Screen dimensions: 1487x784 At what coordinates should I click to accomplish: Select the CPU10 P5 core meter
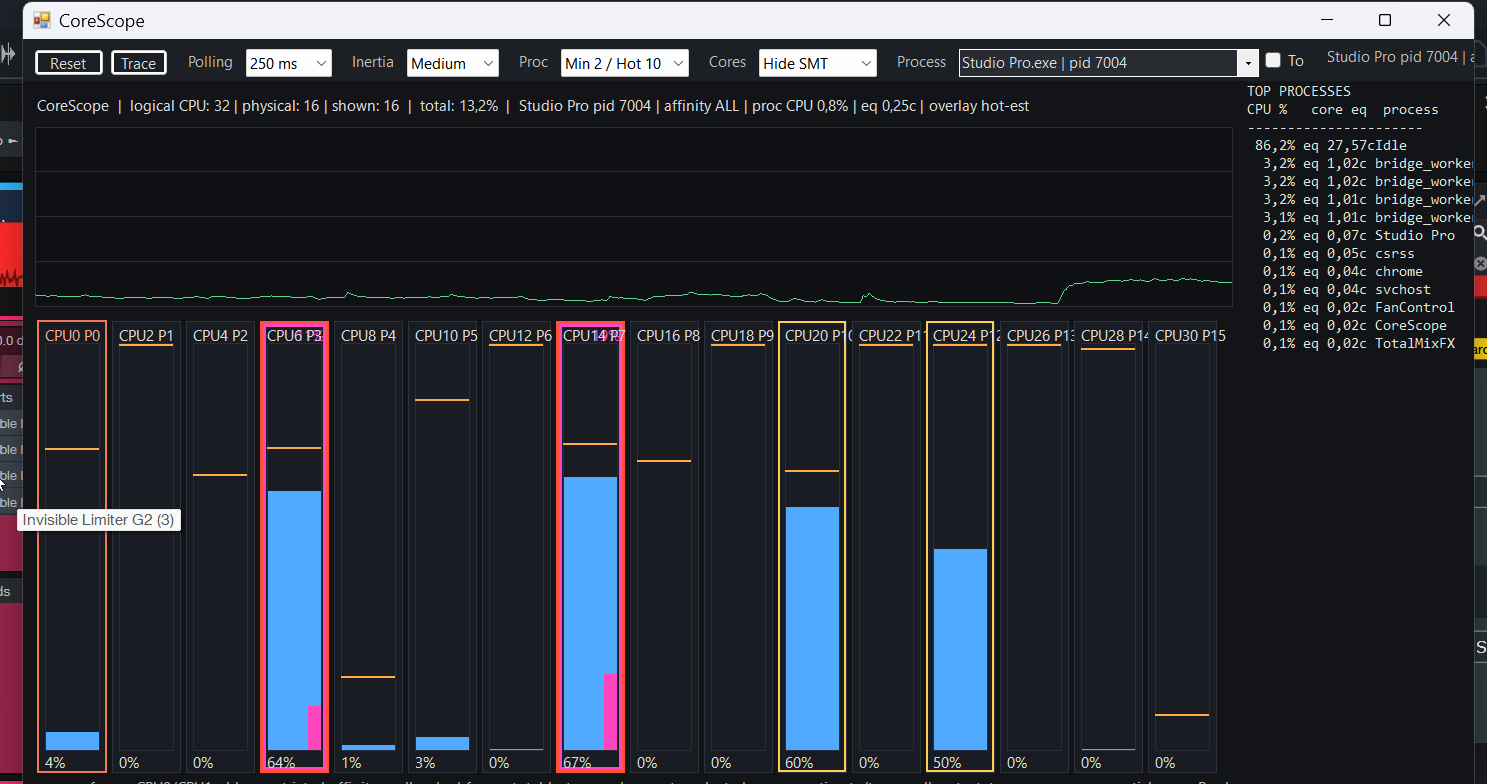click(442, 547)
